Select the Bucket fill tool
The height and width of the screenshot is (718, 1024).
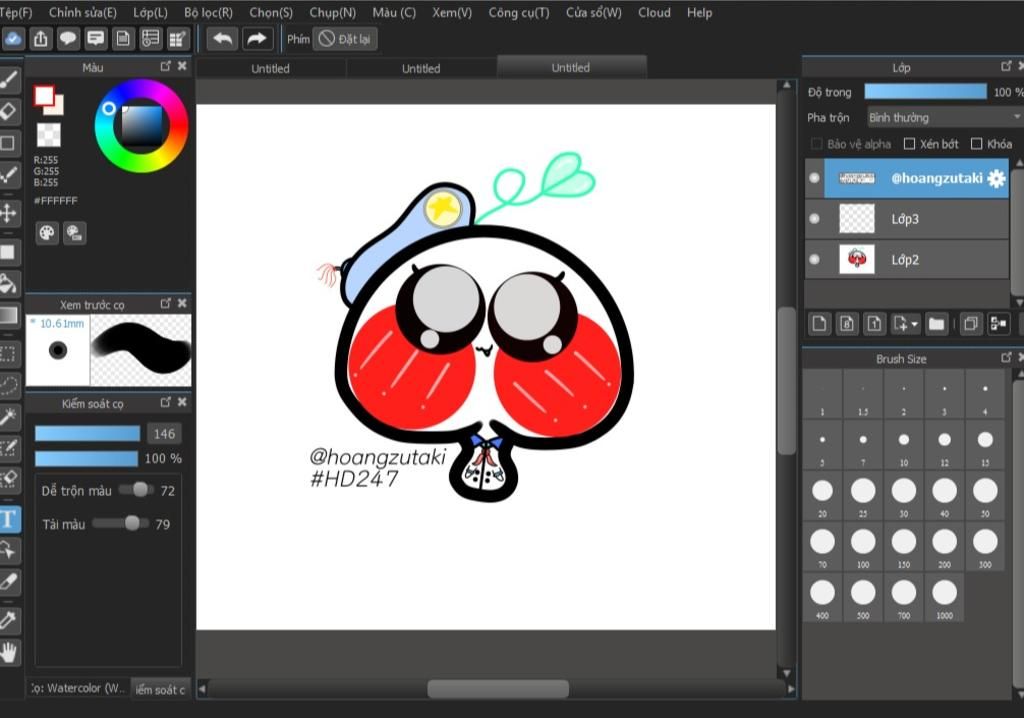[x=9, y=284]
